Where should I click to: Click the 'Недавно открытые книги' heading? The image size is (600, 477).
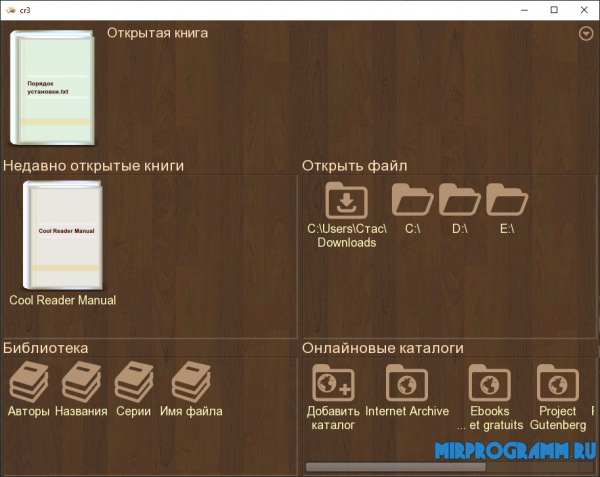[x=93, y=166]
